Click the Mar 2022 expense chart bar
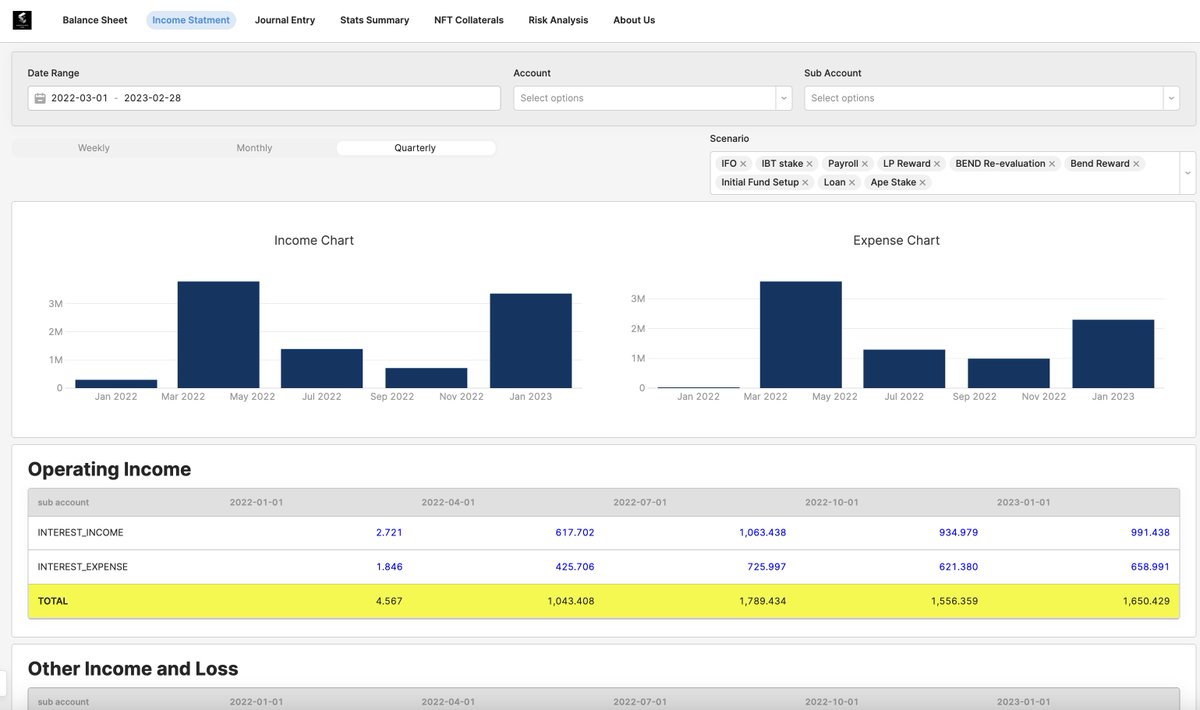Image resolution: width=1200 pixels, height=710 pixels. pyautogui.click(x=800, y=335)
